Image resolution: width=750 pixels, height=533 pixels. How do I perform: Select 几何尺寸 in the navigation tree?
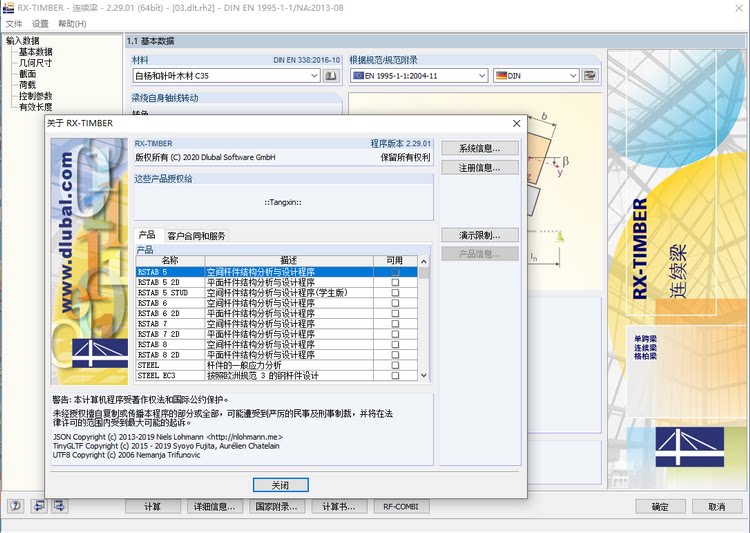(35, 63)
